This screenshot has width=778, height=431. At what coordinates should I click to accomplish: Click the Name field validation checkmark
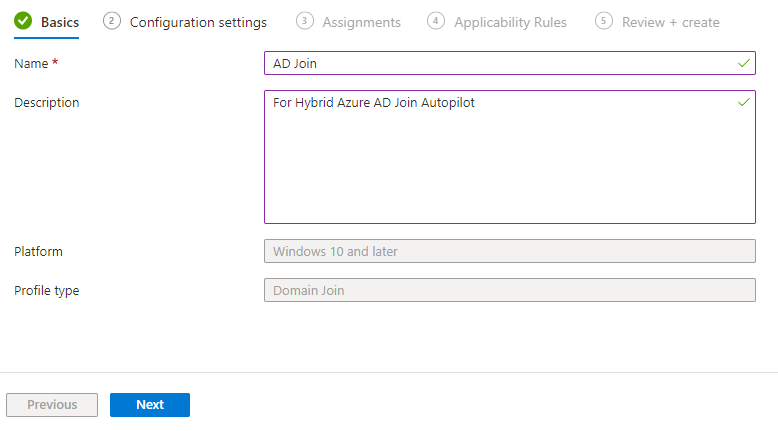coord(743,63)
